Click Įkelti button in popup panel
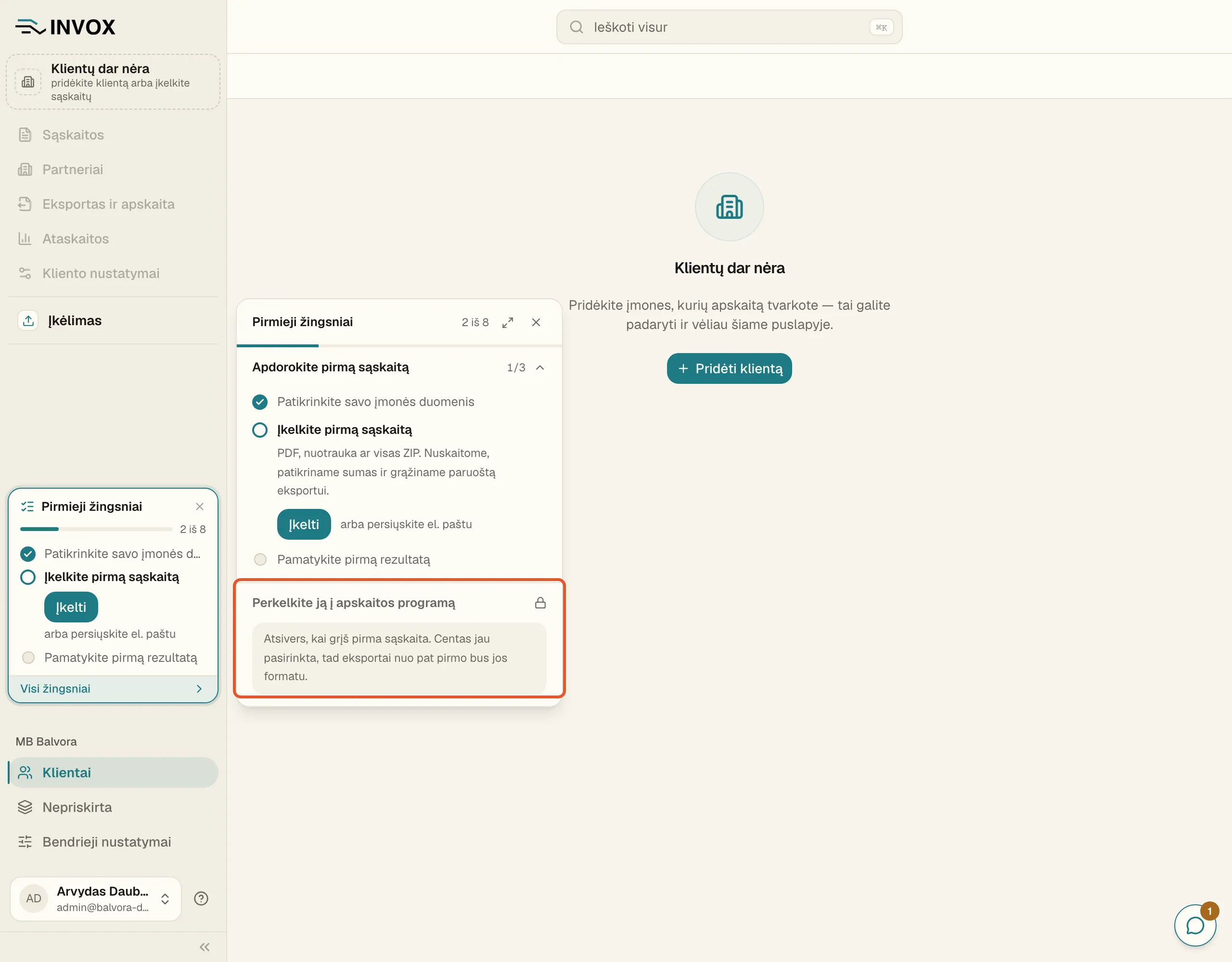Viewport: 1232px width, 962px height. [x=304, y=524]
